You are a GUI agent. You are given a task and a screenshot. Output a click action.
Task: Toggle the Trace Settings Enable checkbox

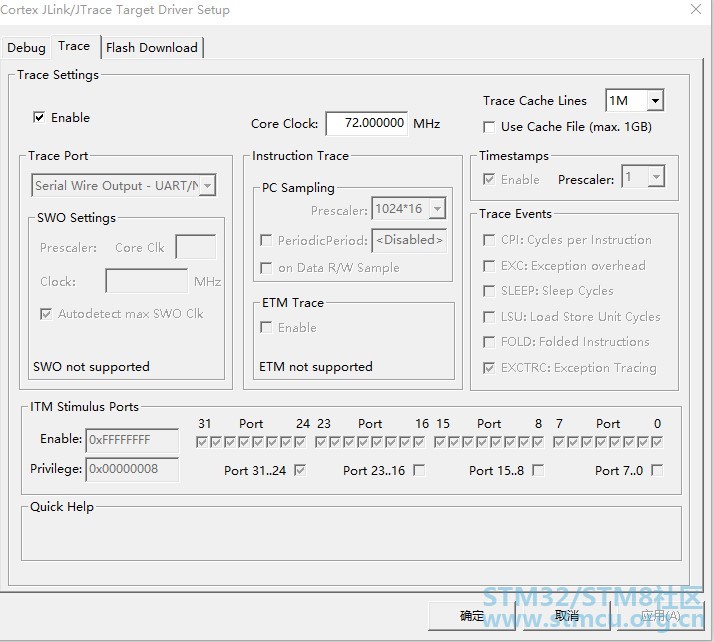(x=39, y=117)
